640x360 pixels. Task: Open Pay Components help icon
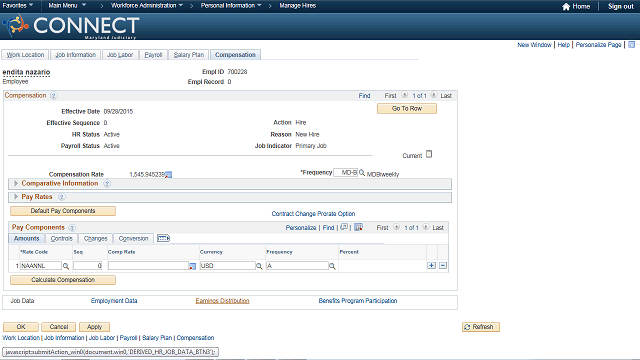click(x=72, y=227)
